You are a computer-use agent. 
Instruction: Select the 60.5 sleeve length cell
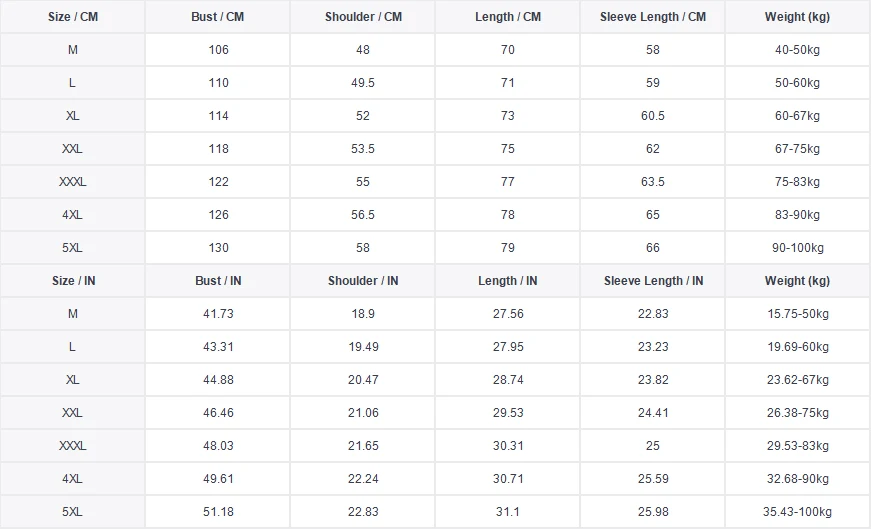(653, 116)
